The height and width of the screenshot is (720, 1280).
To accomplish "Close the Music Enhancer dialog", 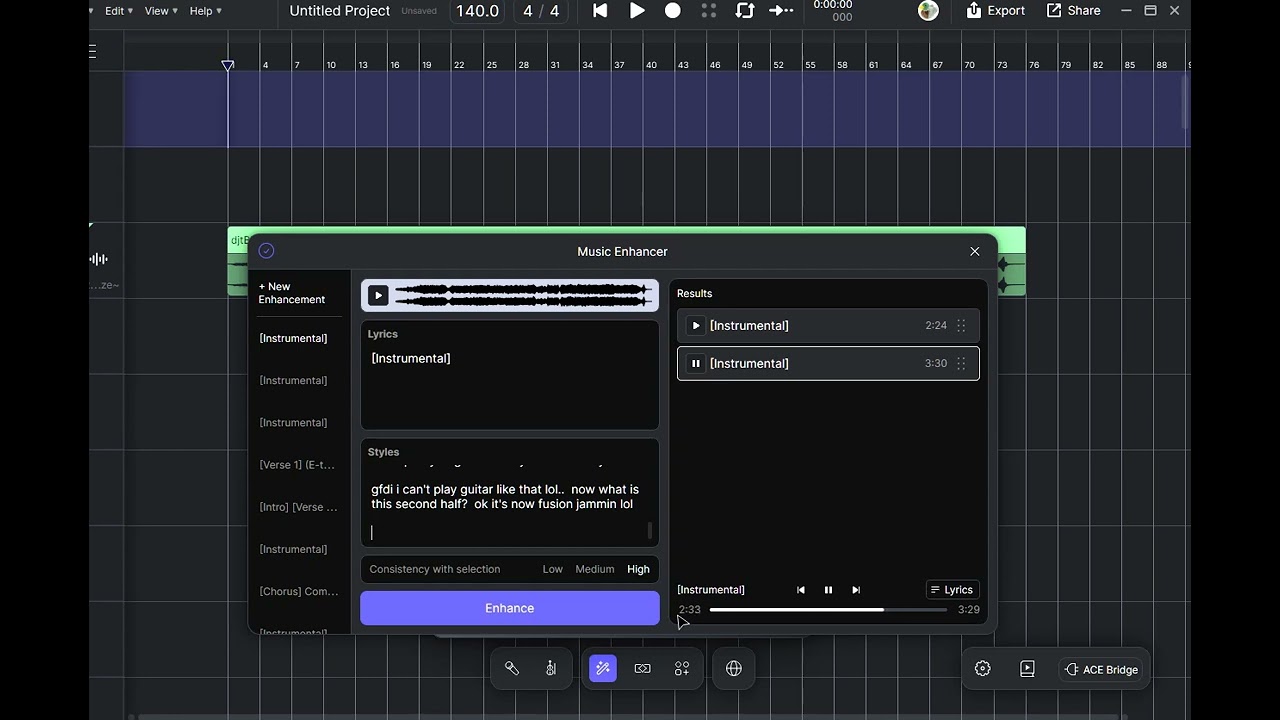I will point(975,252).
